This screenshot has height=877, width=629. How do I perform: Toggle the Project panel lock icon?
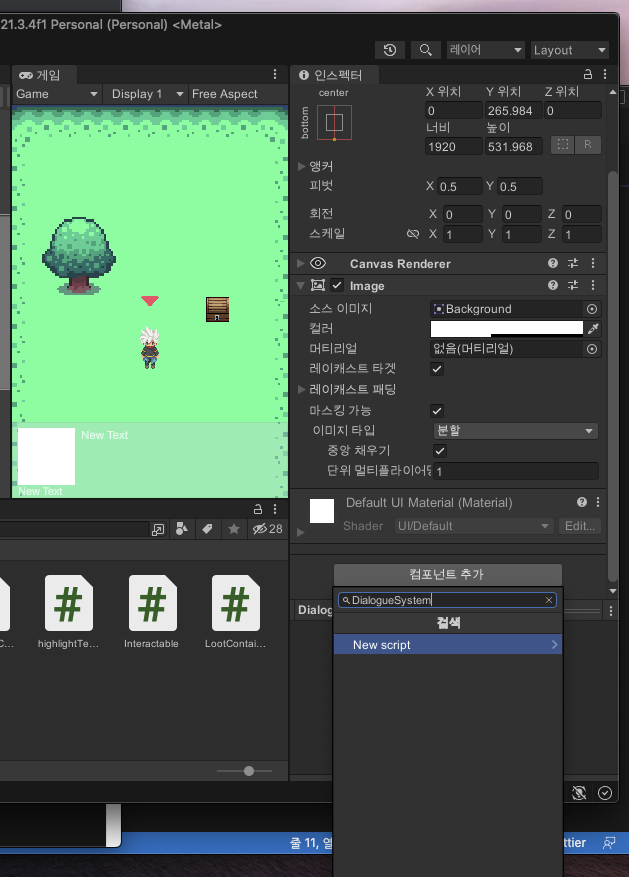258,509
